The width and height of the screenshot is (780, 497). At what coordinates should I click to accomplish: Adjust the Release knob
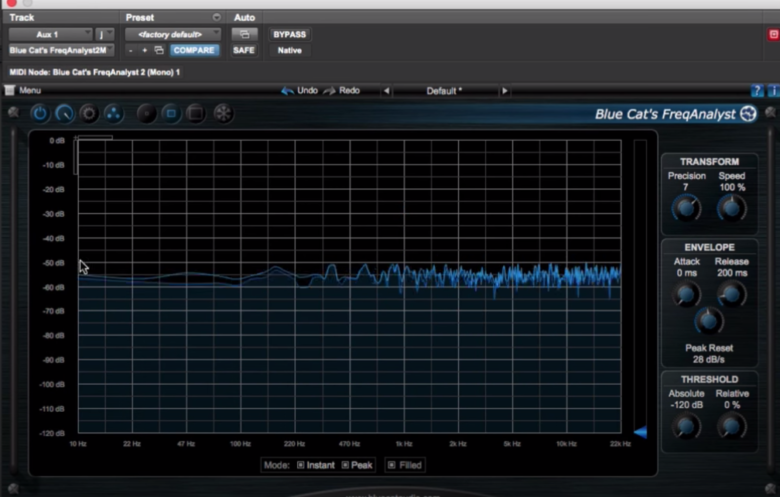(732, 295)
